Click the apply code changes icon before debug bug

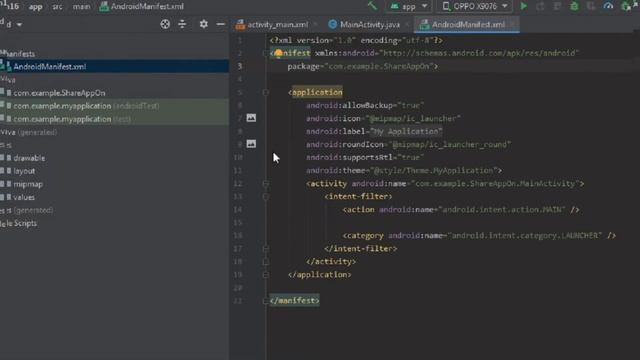557,6
